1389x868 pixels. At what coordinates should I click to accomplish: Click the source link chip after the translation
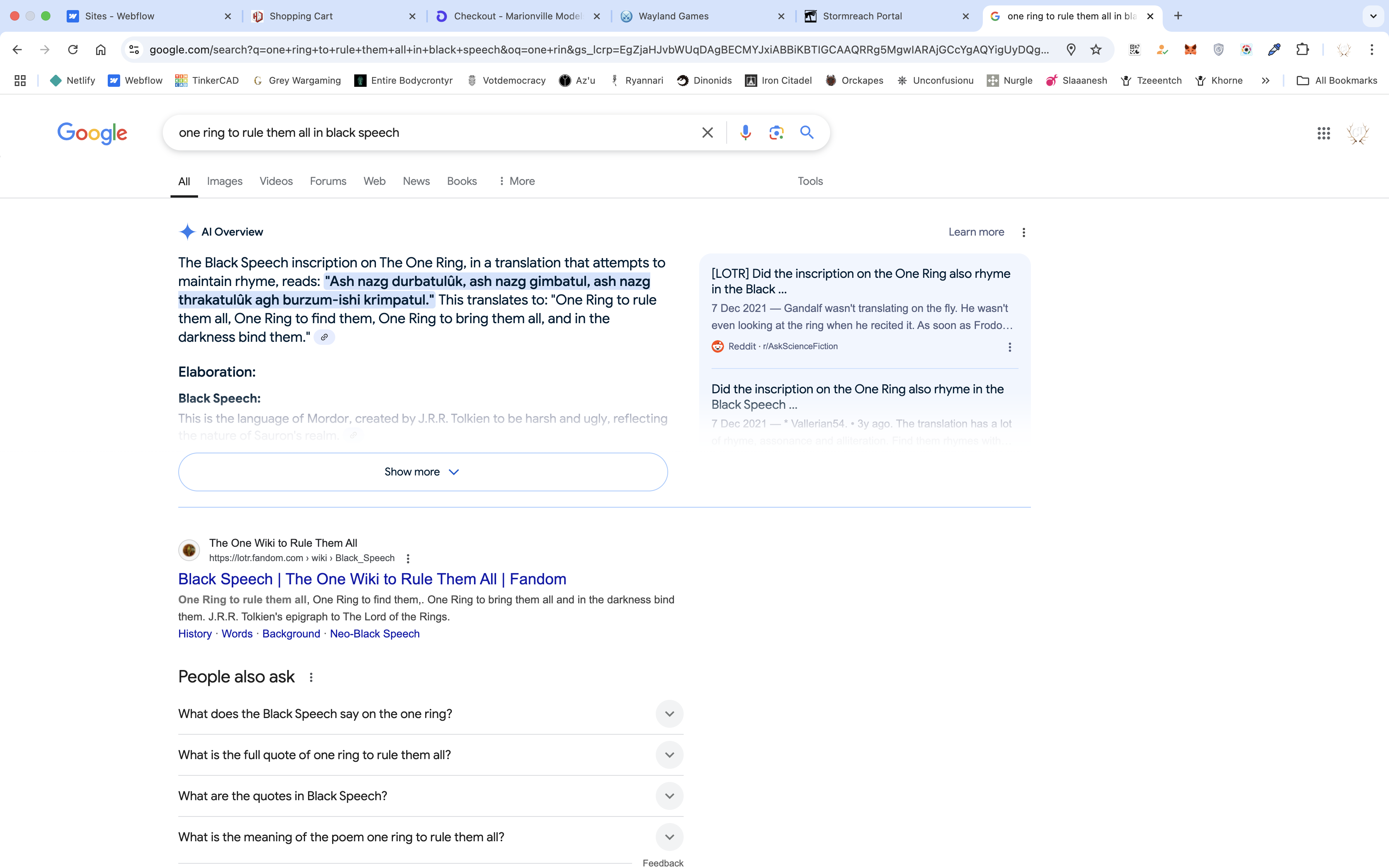[324, 337]
